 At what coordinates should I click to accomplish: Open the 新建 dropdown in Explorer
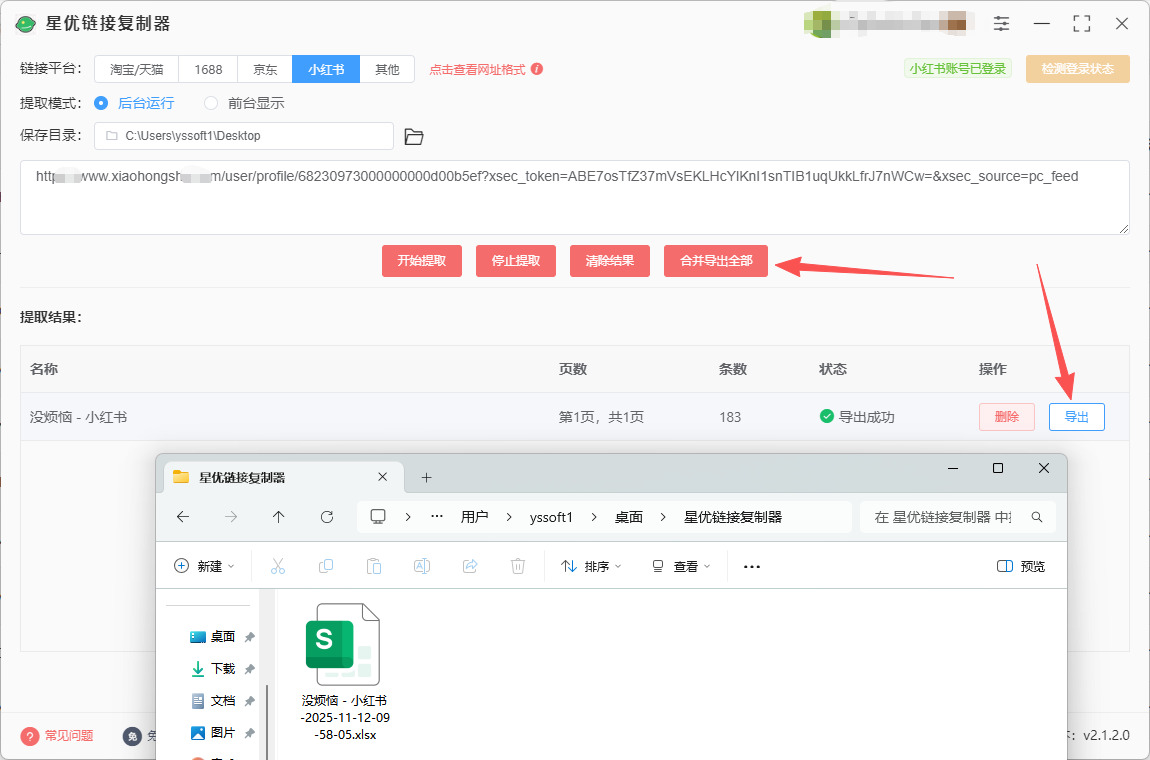(204, 566)
